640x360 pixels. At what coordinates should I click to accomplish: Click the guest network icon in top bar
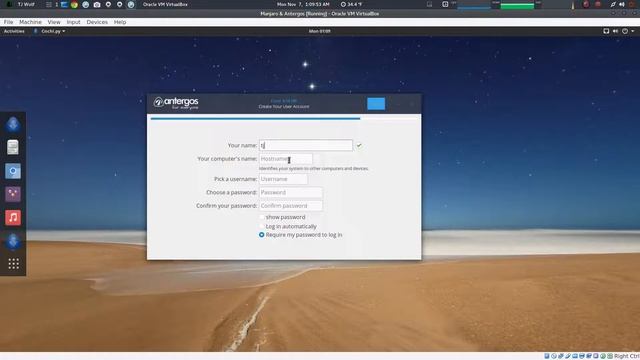606,31
